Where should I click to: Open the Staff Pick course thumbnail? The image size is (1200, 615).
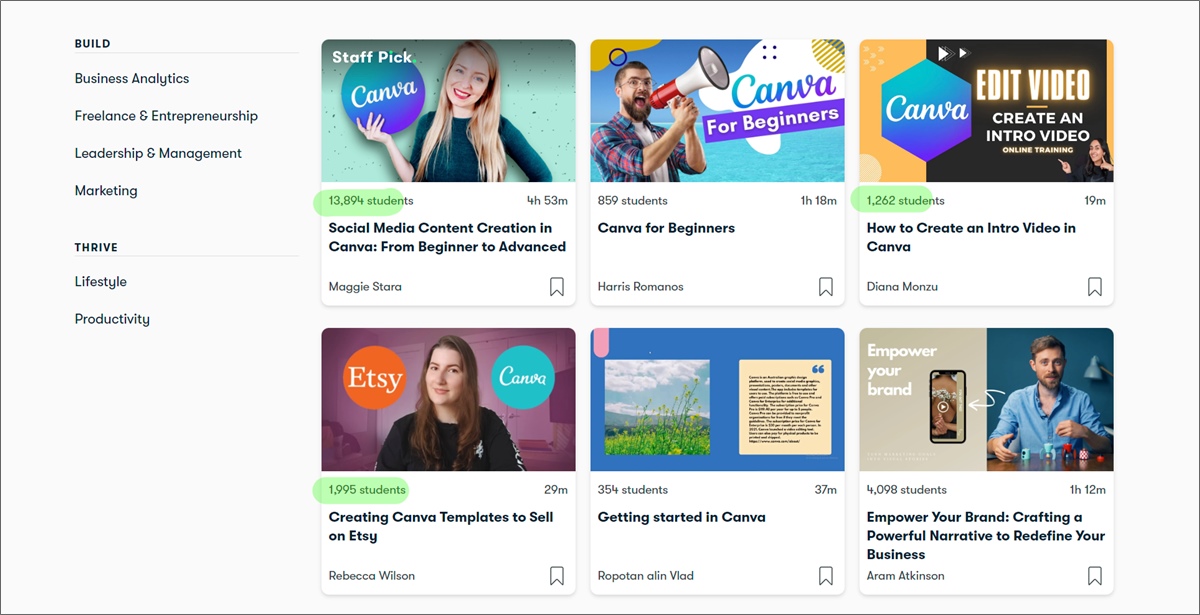pos(448,112)
